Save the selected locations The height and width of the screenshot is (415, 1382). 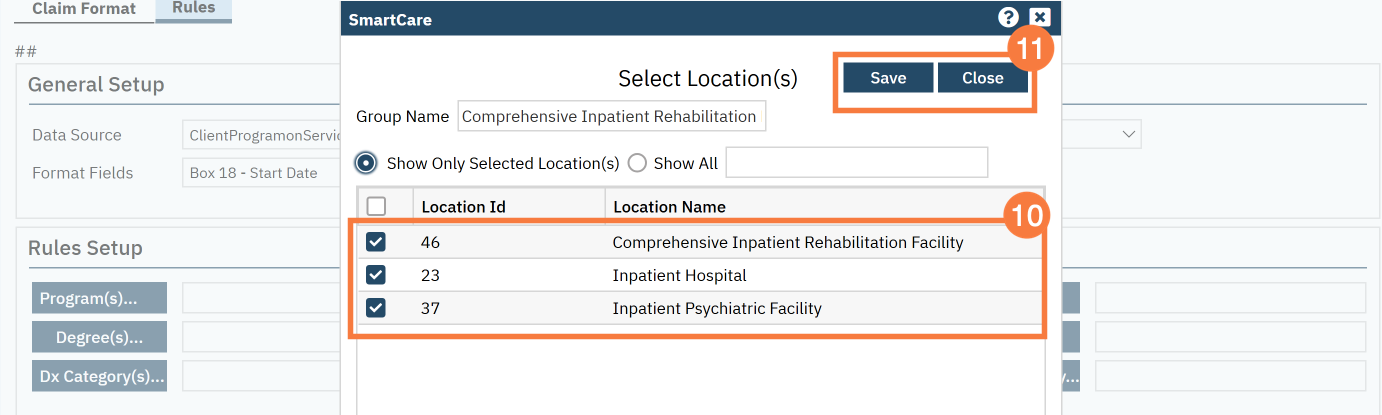click(x=888, y=78)
